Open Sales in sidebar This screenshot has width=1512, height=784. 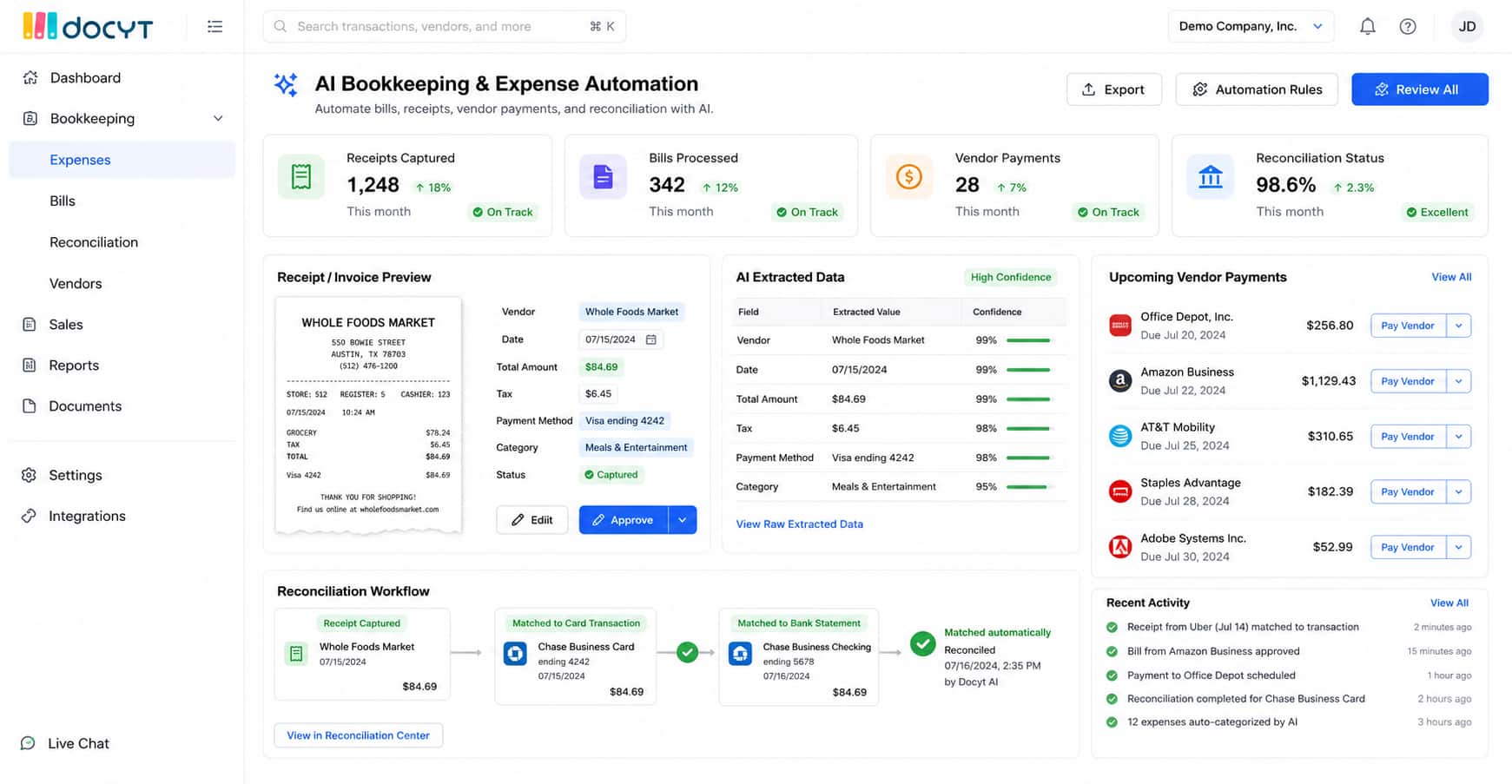(x=65, y=325)
